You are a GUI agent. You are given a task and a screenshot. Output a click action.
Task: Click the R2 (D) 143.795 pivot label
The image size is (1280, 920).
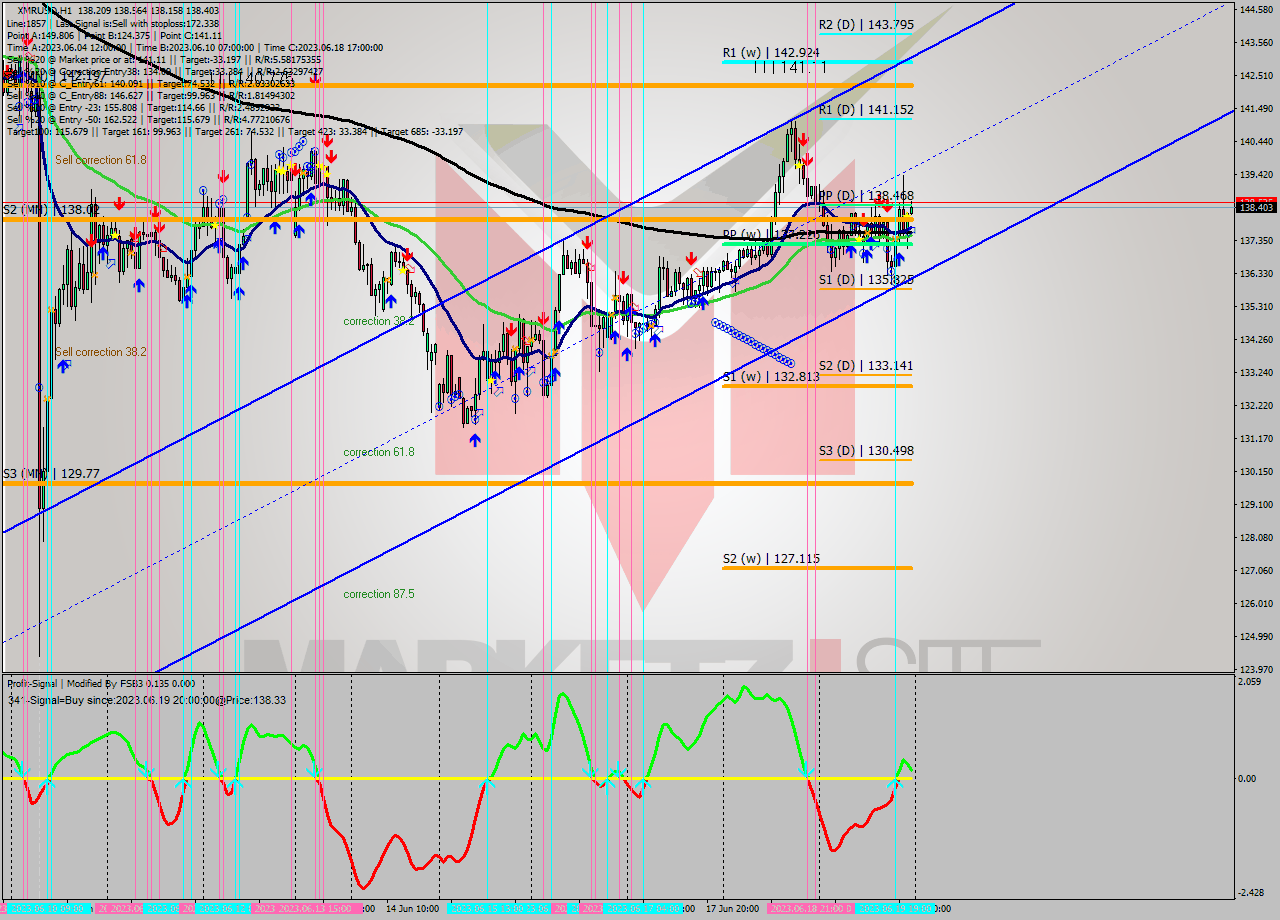point(866,25)
